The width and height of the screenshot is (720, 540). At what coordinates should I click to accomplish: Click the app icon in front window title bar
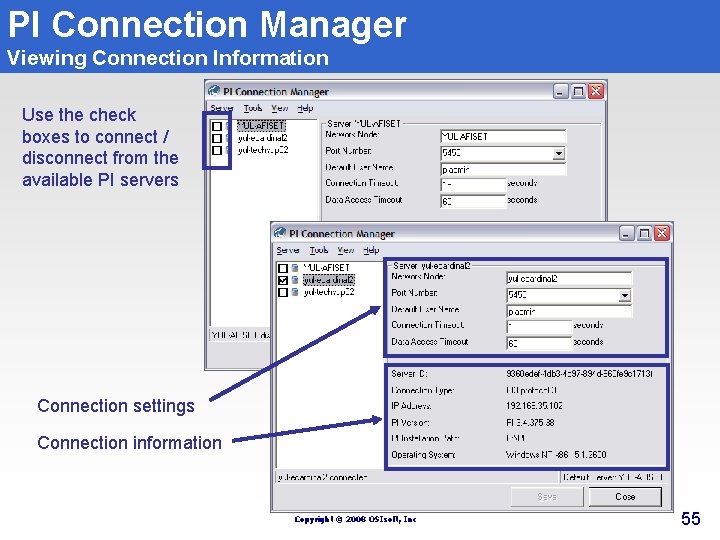coord(280,233)
